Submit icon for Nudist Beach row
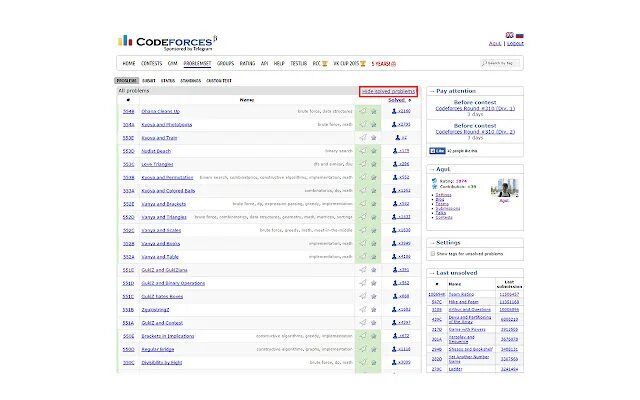The width and height of the screenshot is (640, 400). point(363,151)
